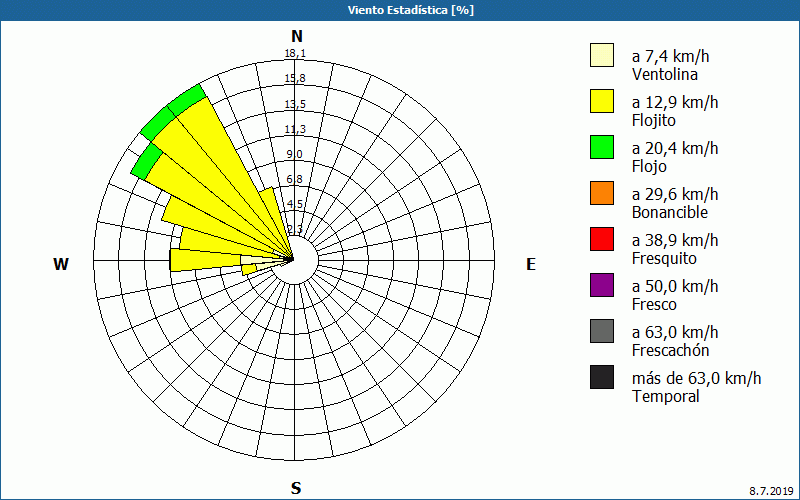Click the Bonancible legend name

point(670,212)
